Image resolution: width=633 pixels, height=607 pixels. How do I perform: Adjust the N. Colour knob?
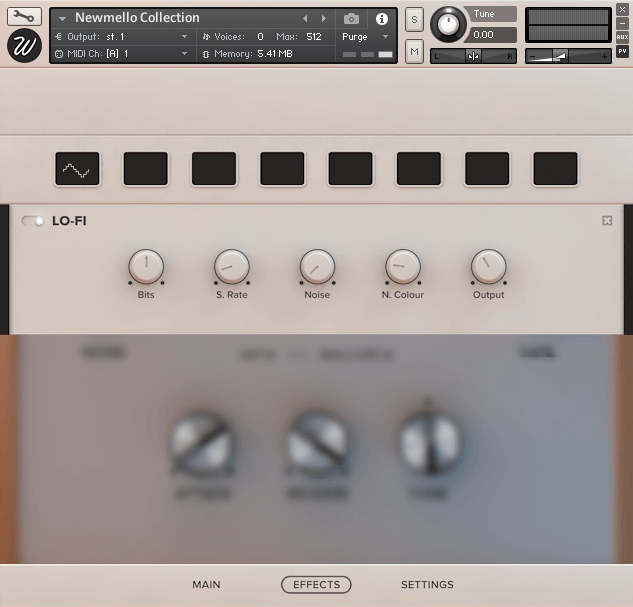pyautogui.click(x=403, y=267)
